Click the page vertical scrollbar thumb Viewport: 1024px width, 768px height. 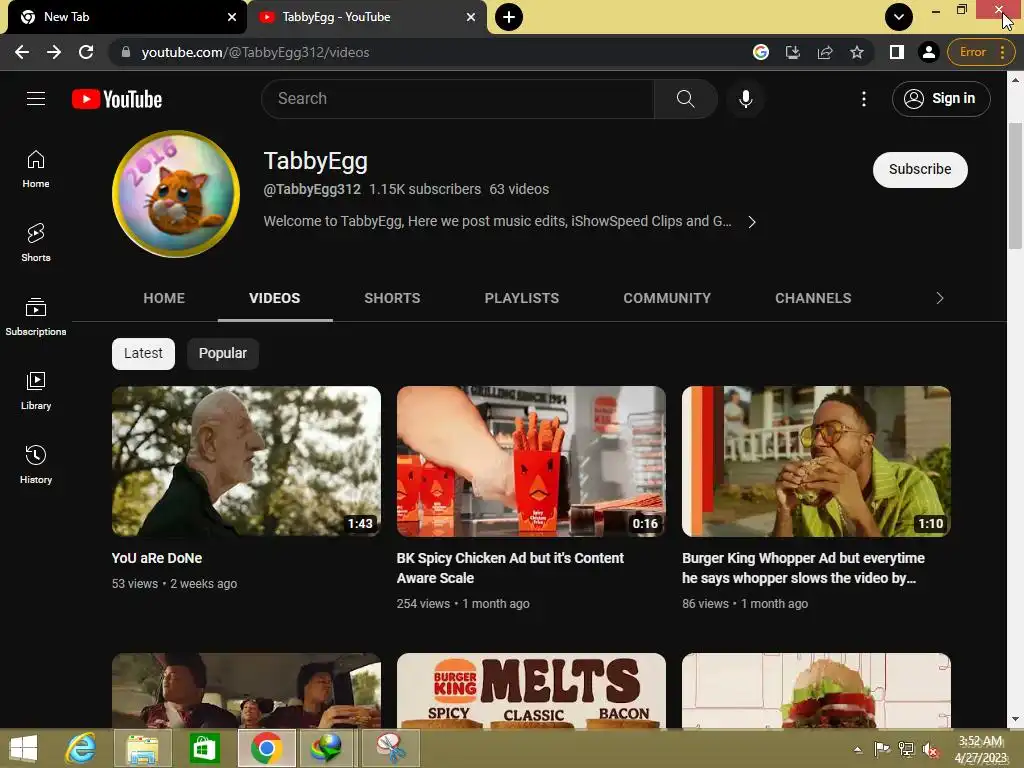pos(1014,185)
